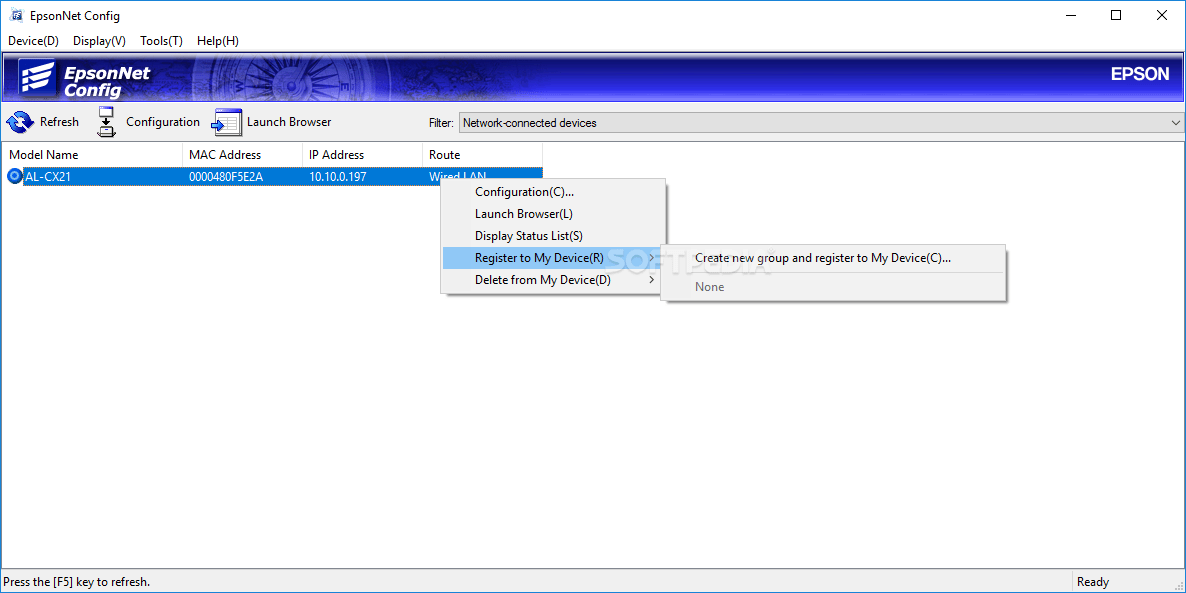
Task: Click the Configuration toolbar label
Action: pyautogui.click(x=163, y=122)
